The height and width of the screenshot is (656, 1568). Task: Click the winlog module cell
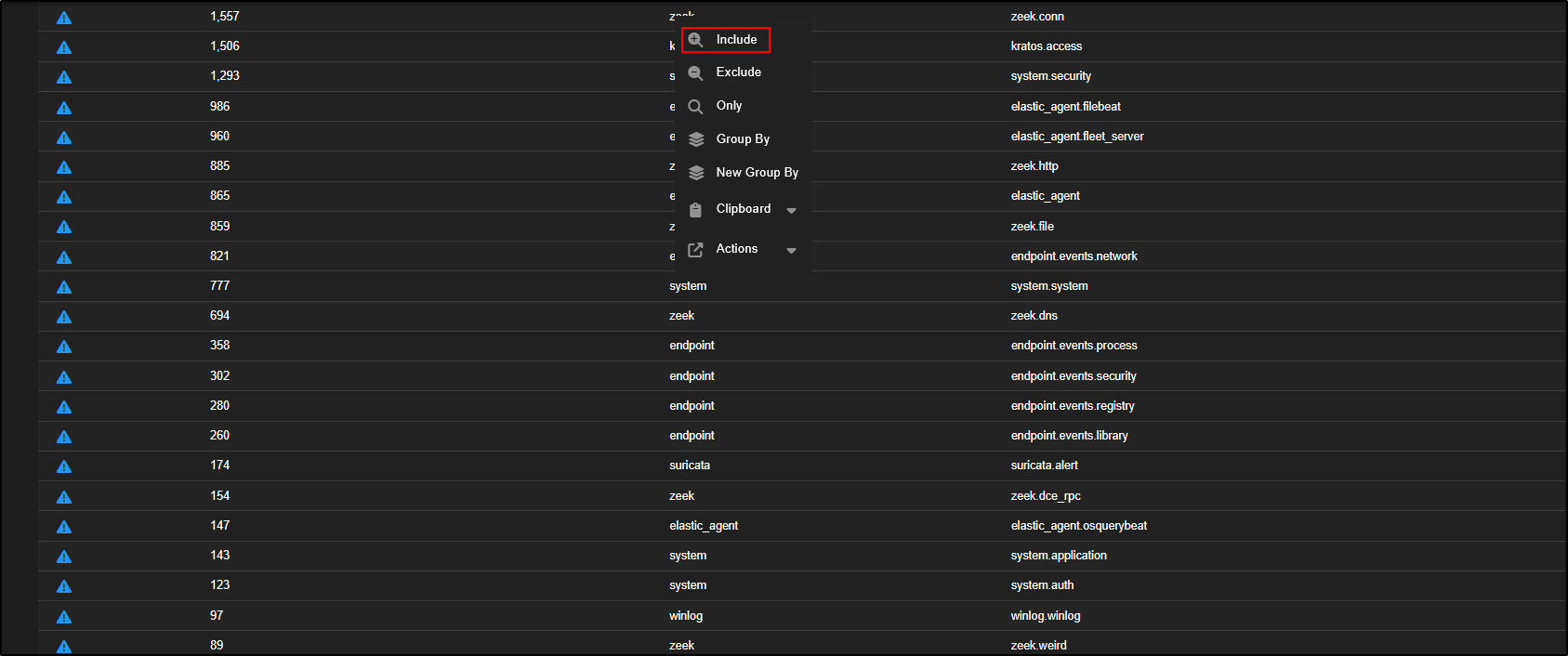pos(686,616)
